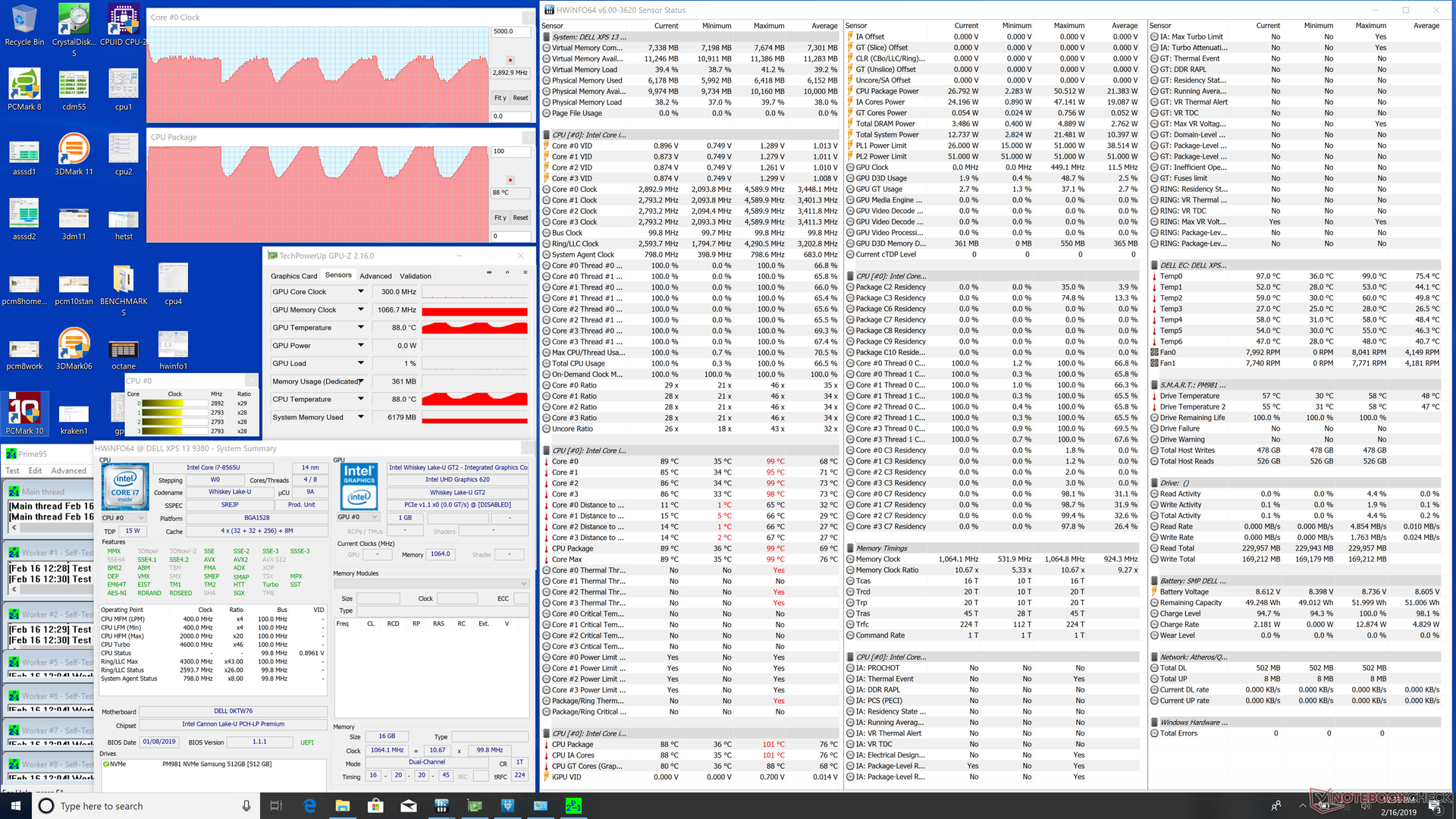Click the GPU-Z screenshot camera icon
This screenshot has height=819, width=1456.
[x=489, y=273]
